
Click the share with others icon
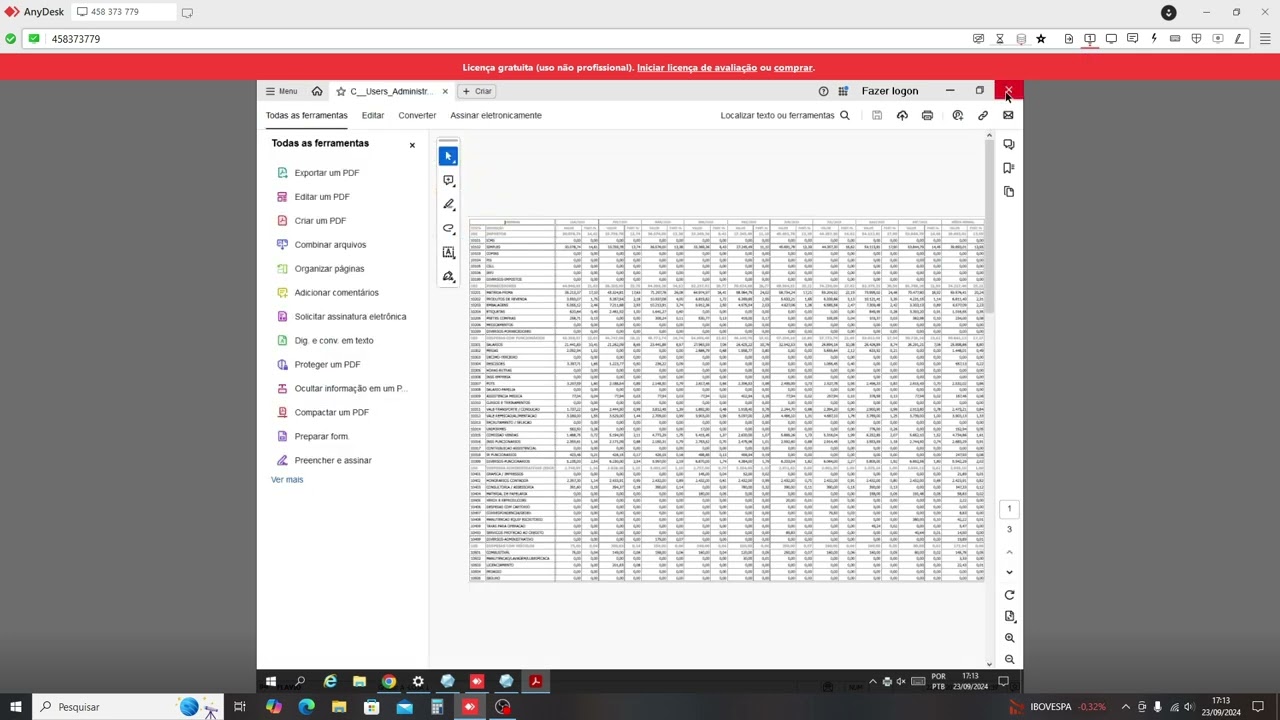(x=957, y=115)
